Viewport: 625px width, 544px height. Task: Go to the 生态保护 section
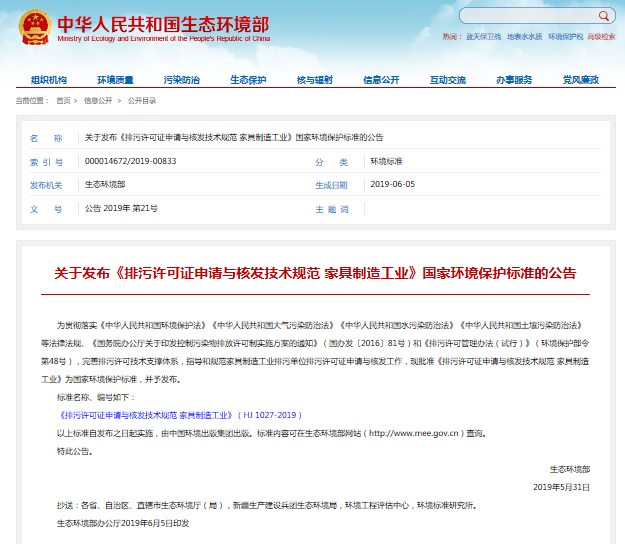click(248, 79)
